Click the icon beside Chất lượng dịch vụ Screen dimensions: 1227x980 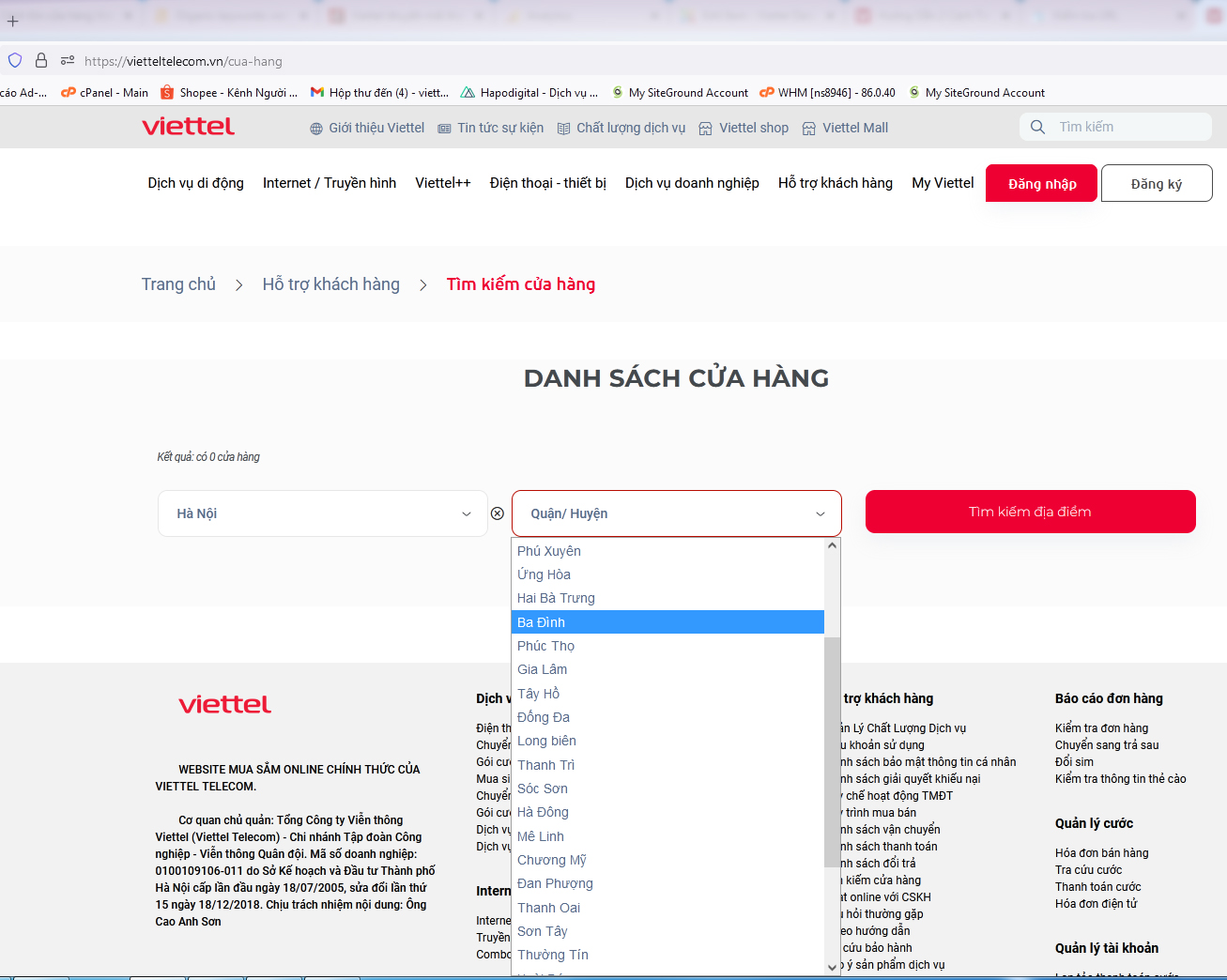tap(563, 129)
